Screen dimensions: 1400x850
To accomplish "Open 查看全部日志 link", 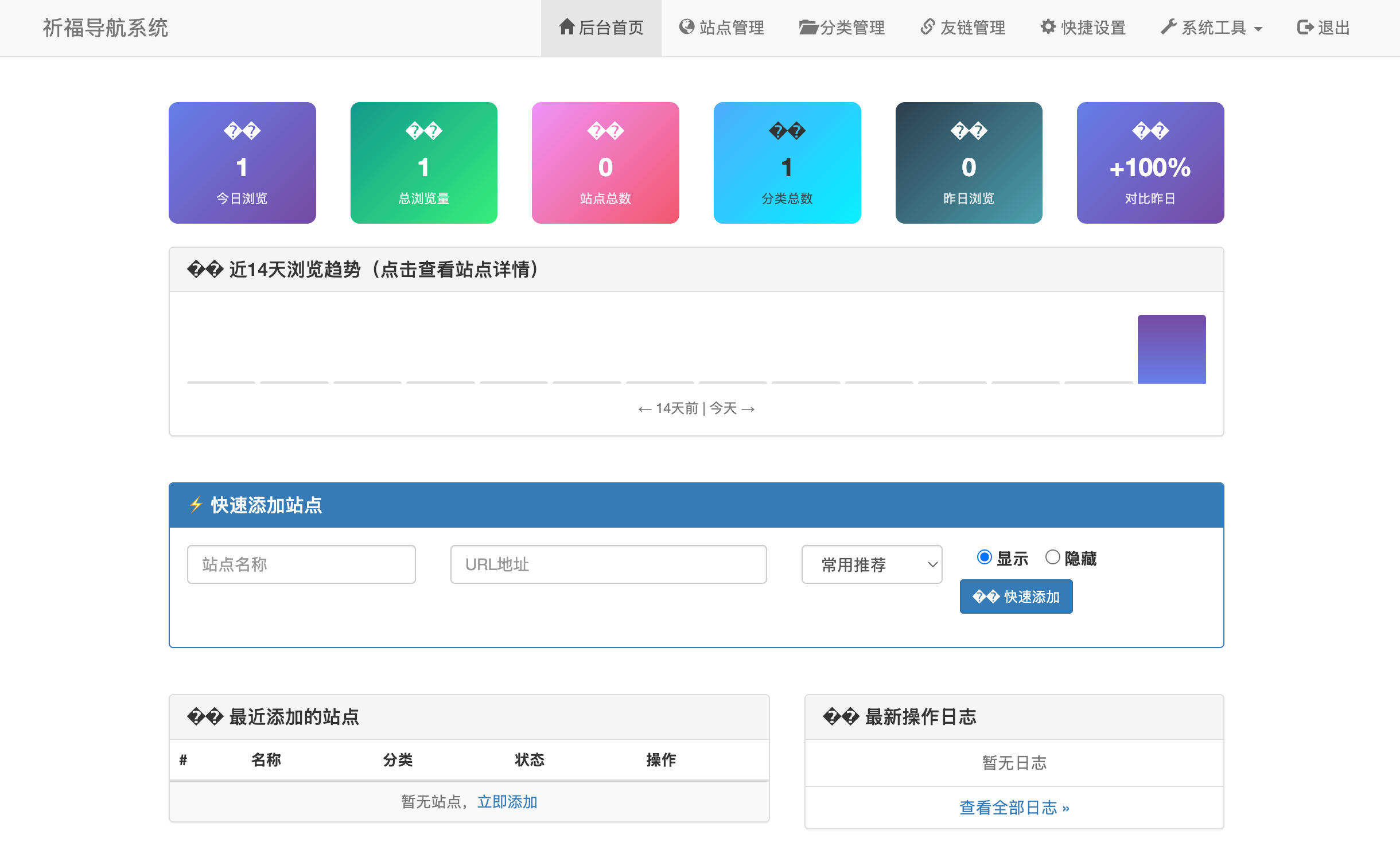I will (1014, 808).
